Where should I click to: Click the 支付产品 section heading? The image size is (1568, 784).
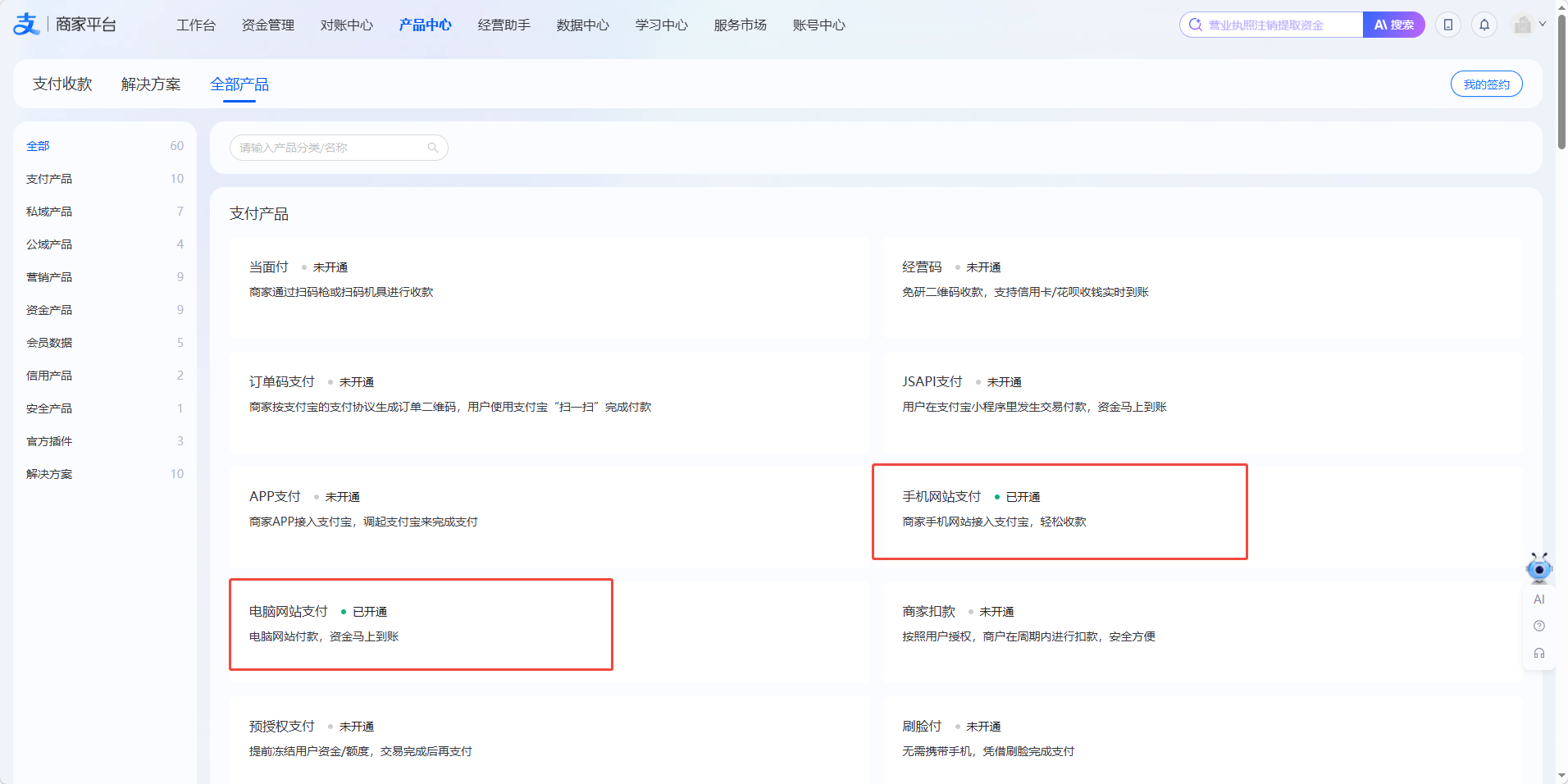tap(259, 214)
